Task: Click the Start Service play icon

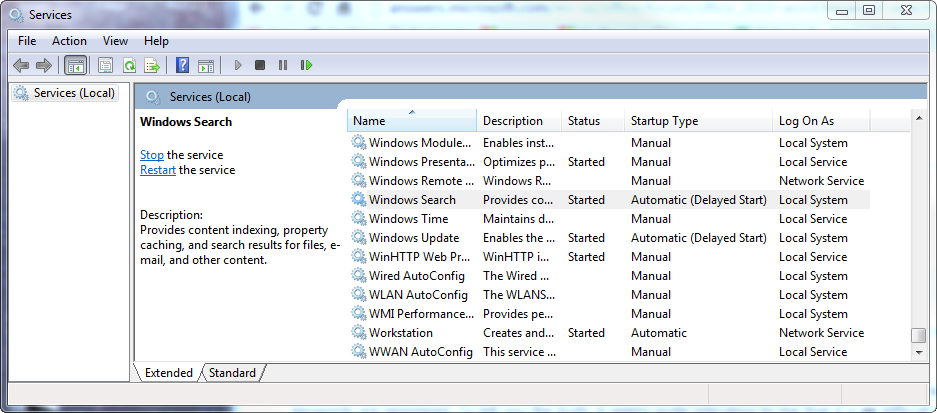Action: (x=238, y=65)
